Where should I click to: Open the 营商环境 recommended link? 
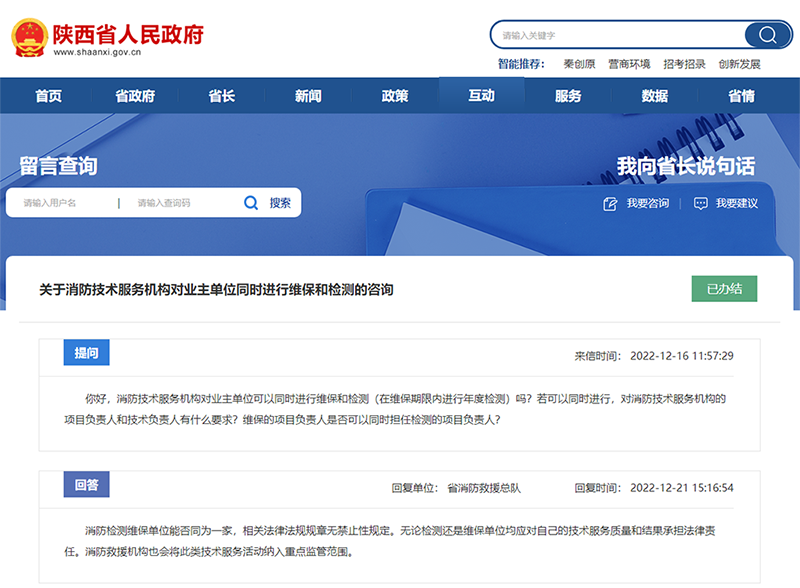click(x=629, y=64)
